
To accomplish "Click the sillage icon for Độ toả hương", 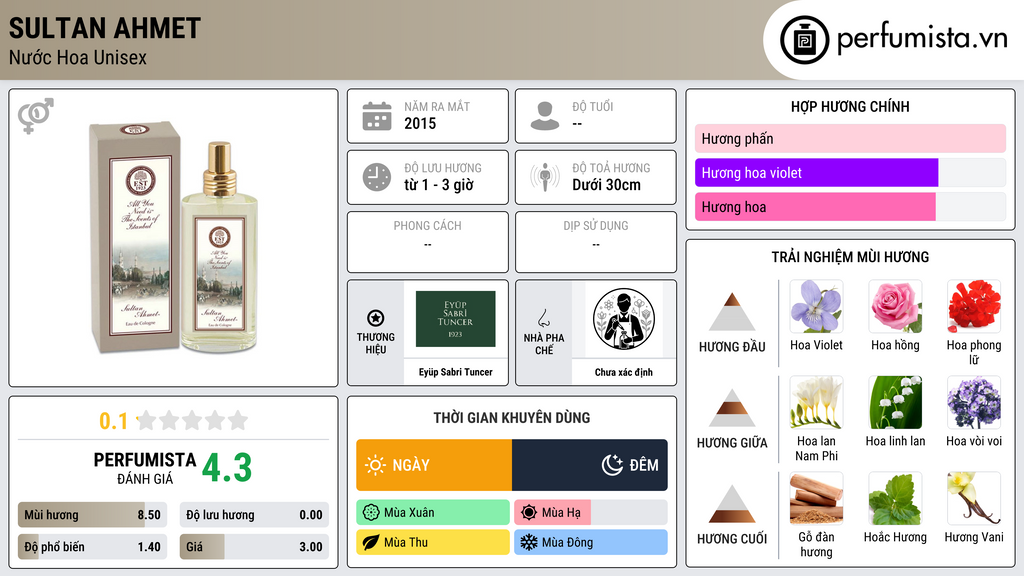I will (x=545, y=177).
